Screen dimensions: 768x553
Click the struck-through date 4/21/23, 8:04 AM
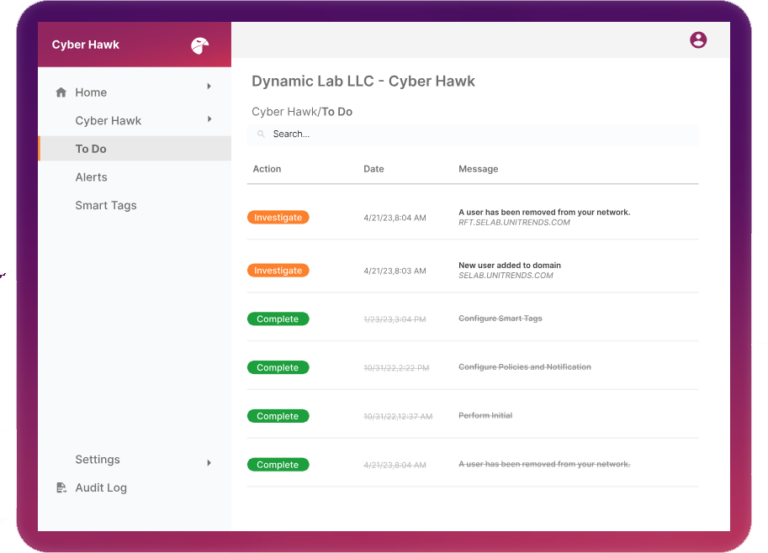[395, 465]
